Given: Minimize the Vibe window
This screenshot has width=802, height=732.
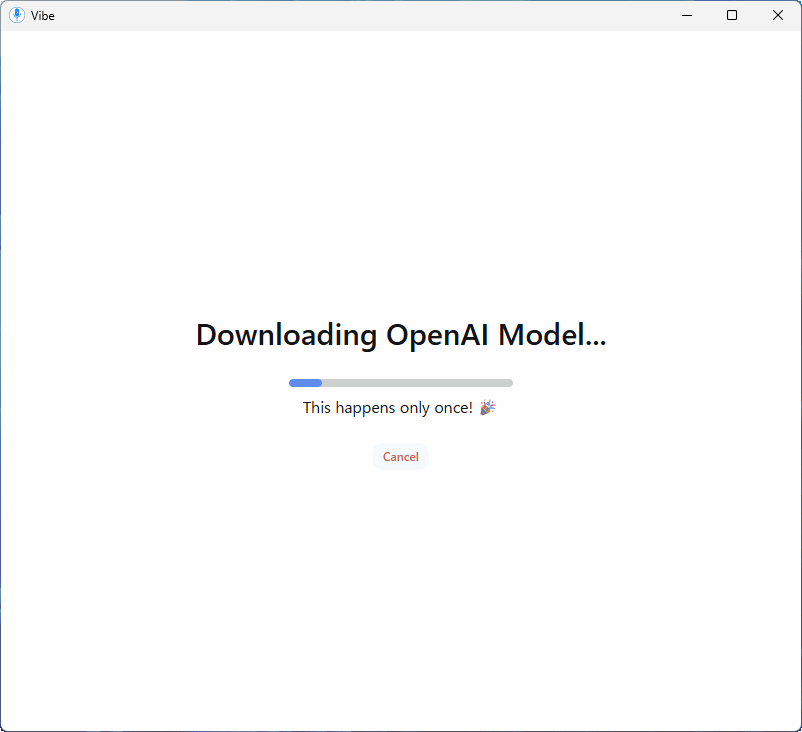Looking at the screenshot, I should click(687, 15).
